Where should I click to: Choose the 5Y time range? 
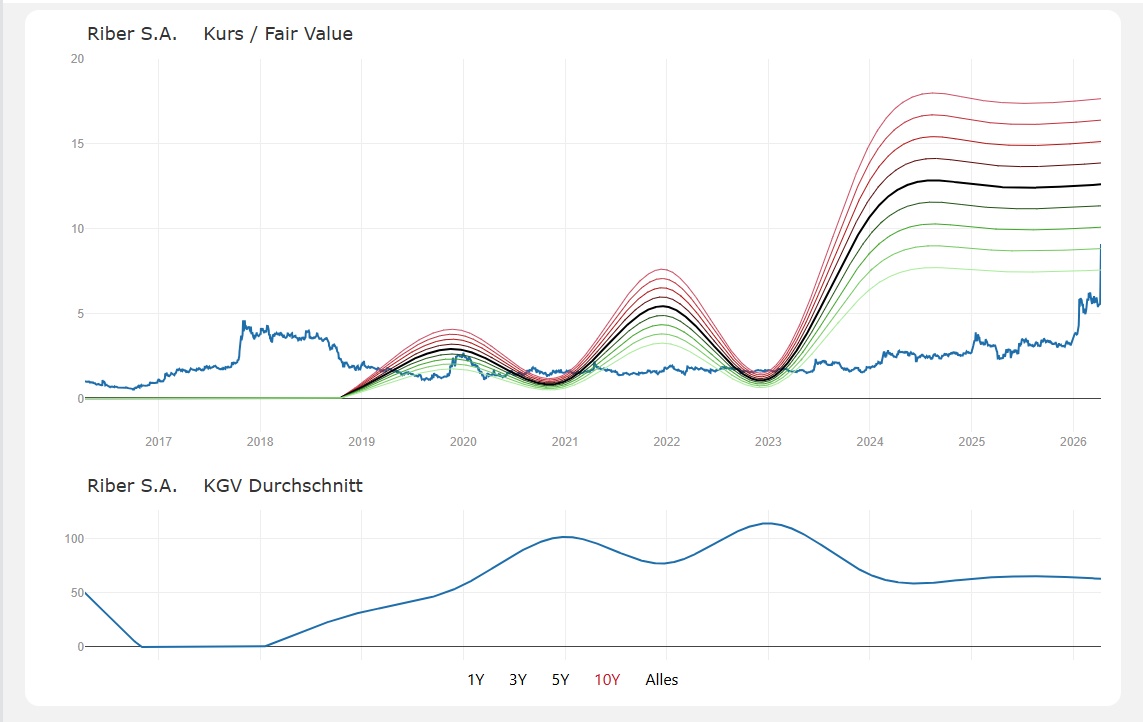coord(560,680)
